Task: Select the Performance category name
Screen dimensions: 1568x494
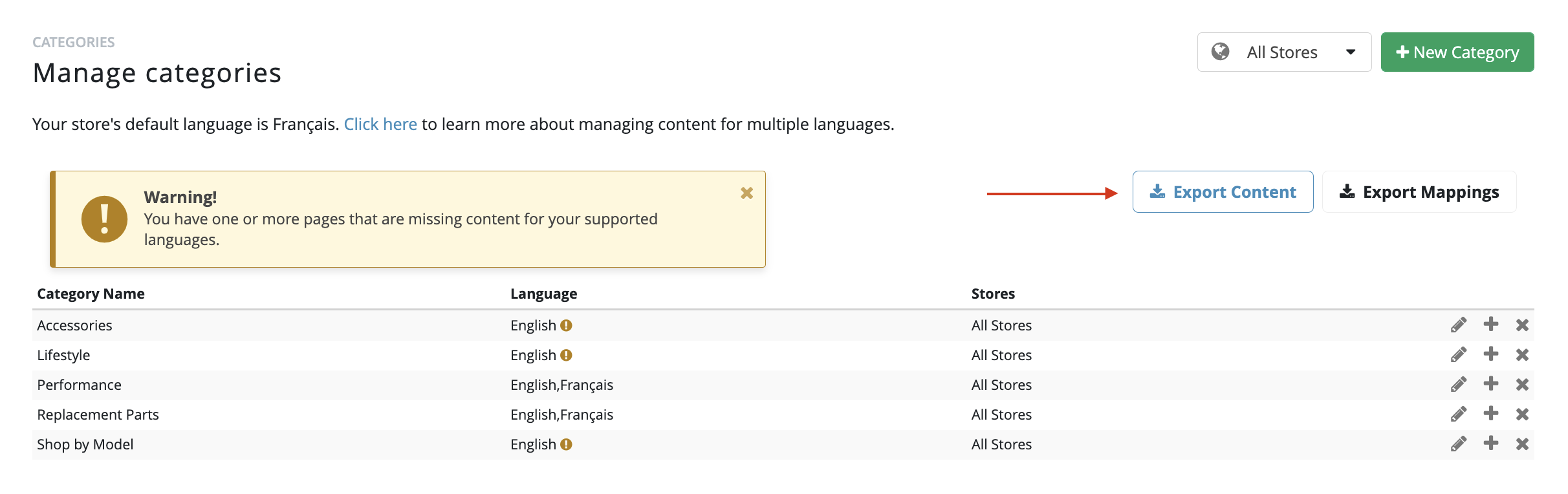Action: [x=79, y=385]
